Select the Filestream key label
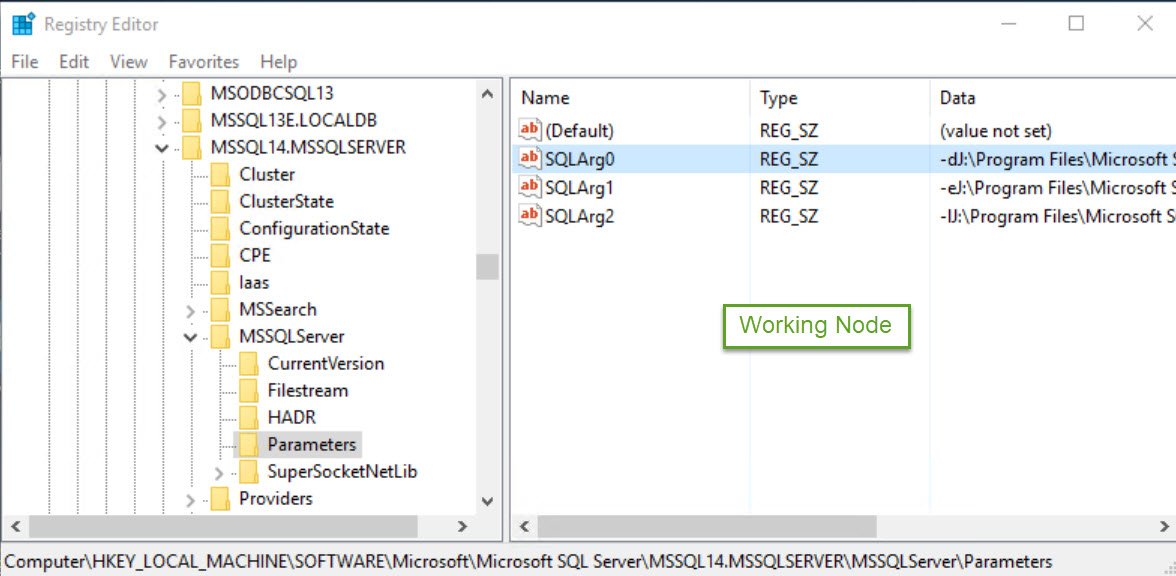The width and height of the screenshot is (1176, 576). [x=308, y=391]
